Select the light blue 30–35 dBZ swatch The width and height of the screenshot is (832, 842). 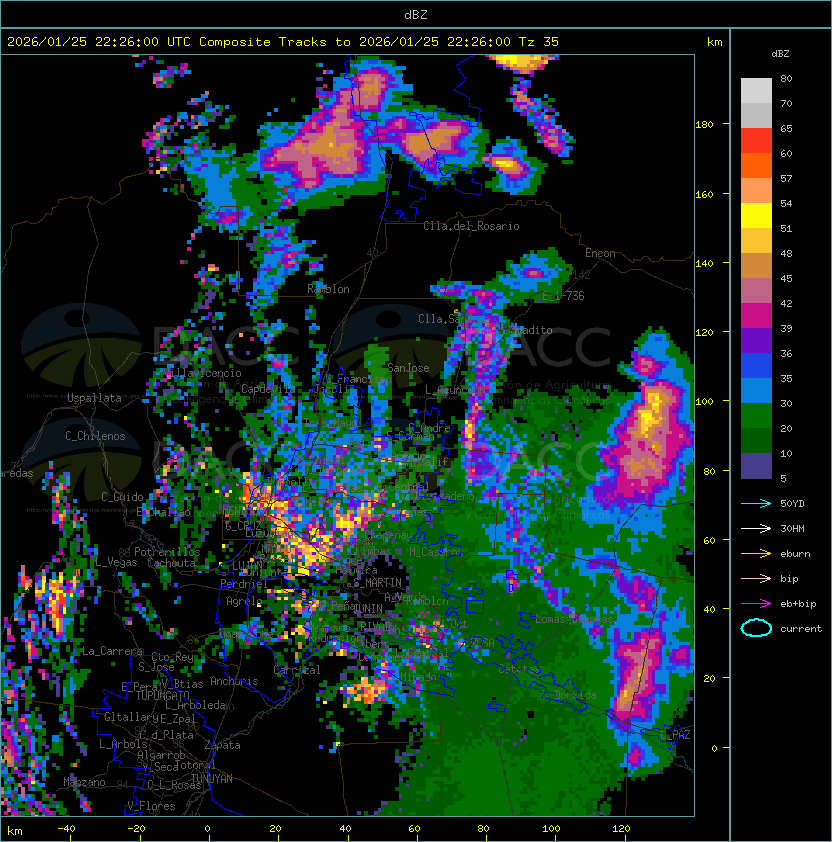756,390
